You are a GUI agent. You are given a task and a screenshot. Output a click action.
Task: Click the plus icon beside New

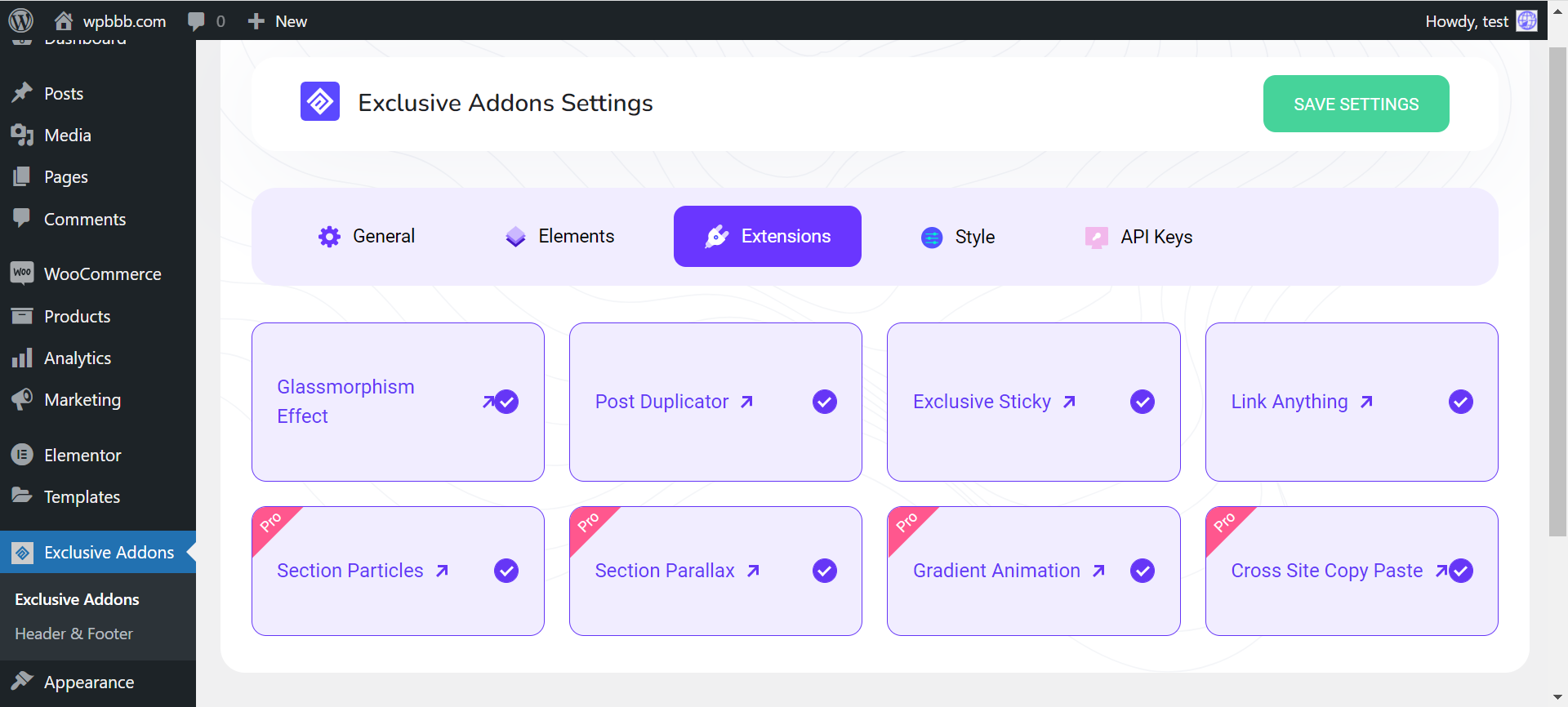pyautogui.click(x=256, y=21)
